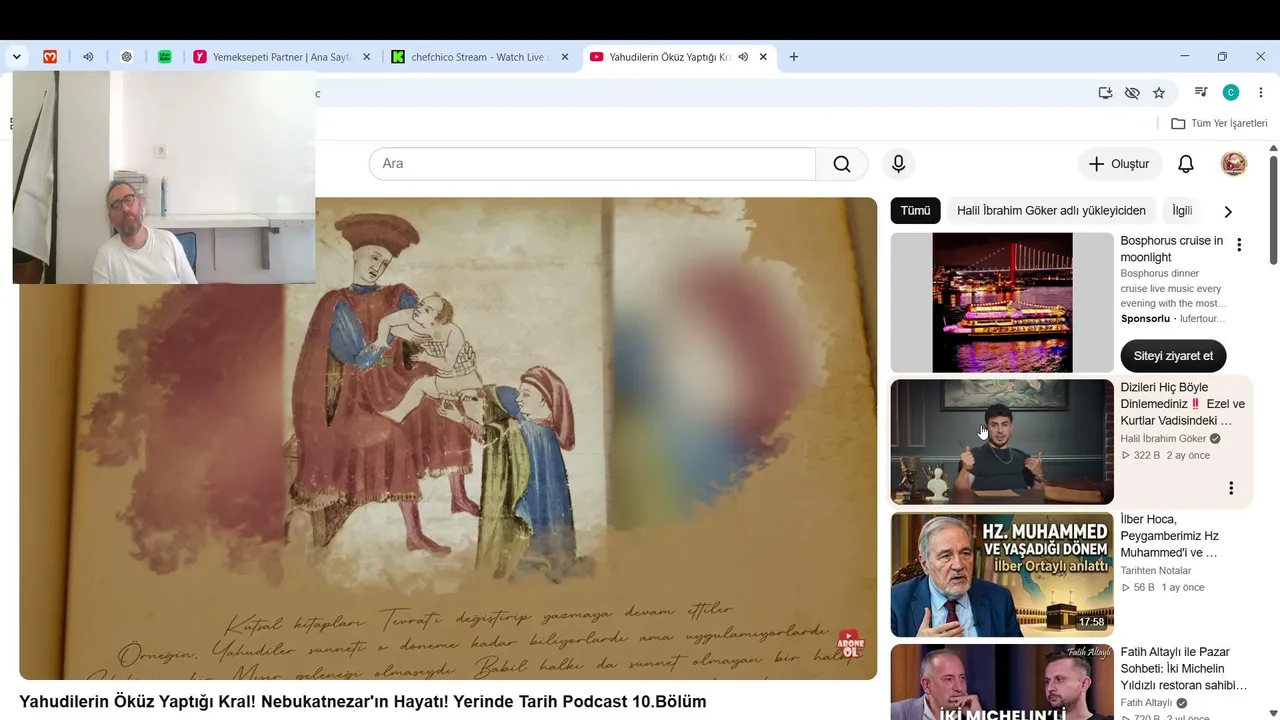Open options menu for the Bosphorus cruise ad
Image resolution: width=1280 pixels, height=720 pixels.
(x=1239, y=245)
